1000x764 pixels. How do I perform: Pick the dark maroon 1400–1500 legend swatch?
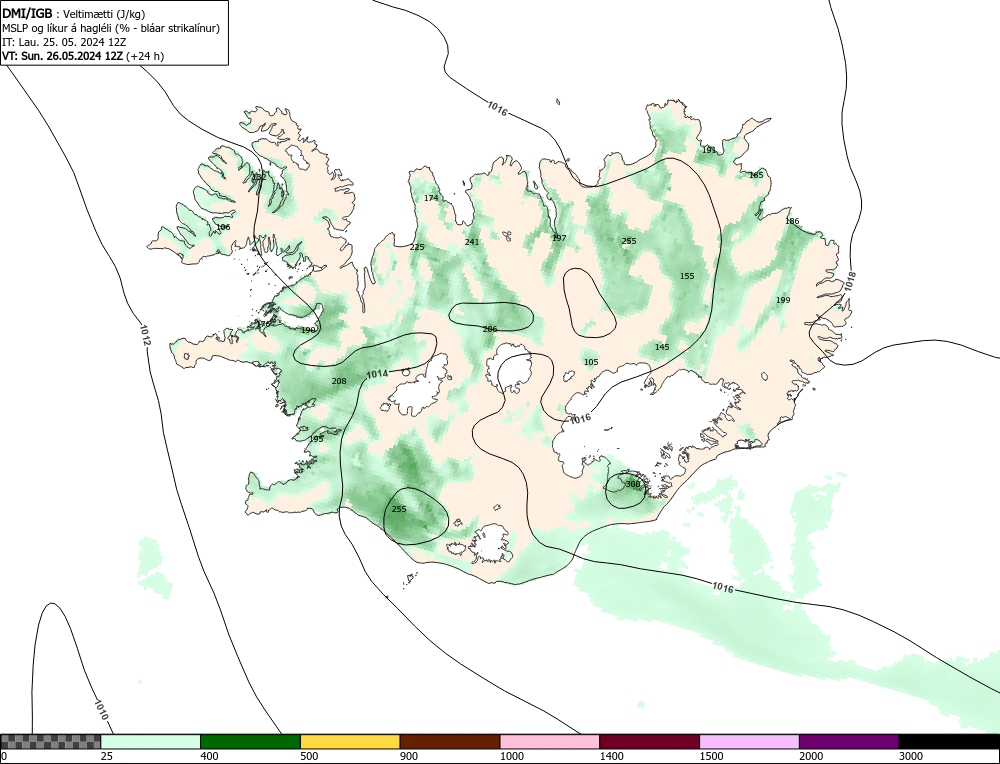pos(649,742)
